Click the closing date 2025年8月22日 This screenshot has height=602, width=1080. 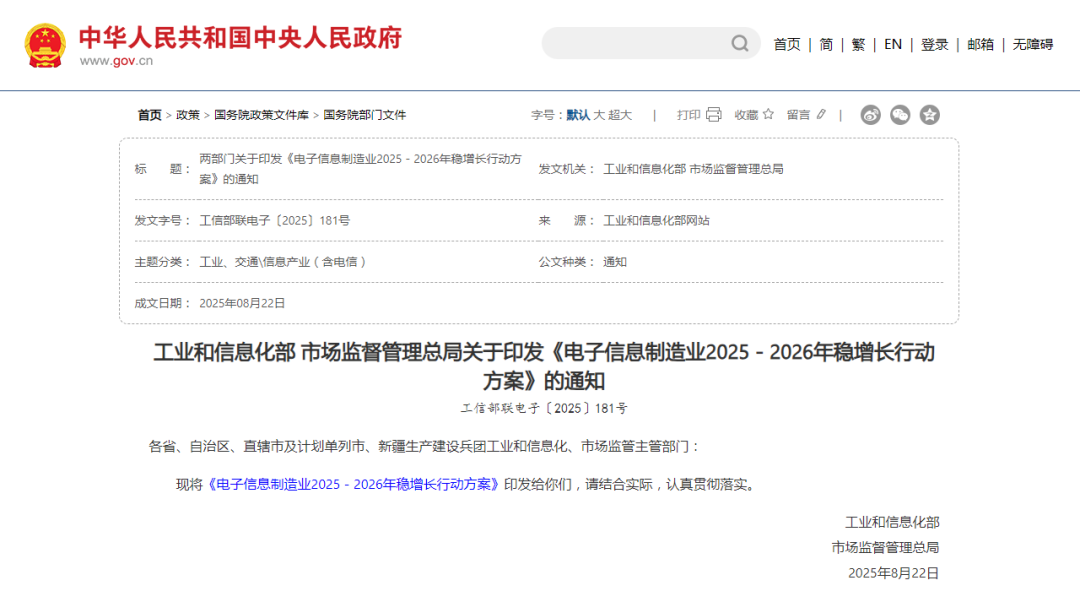pos(893,573)
